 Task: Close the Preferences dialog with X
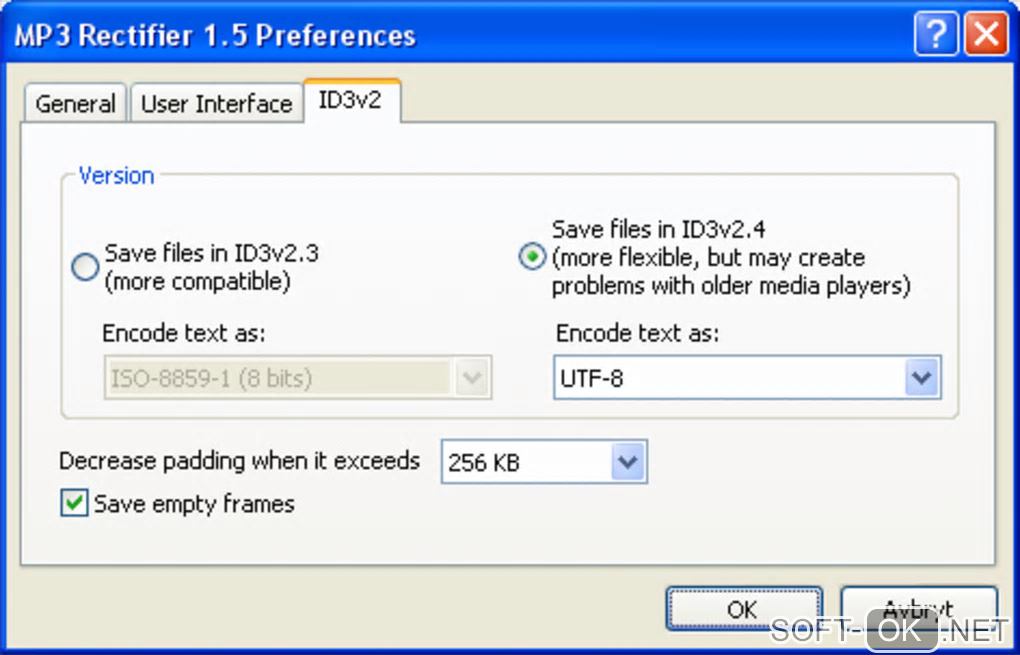pos(986,36)
